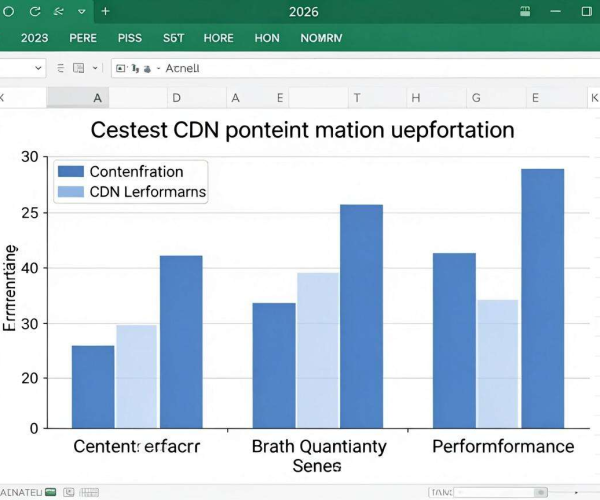Minimize the 2026 window
This screenshot has height=500, width=600.
555,11
